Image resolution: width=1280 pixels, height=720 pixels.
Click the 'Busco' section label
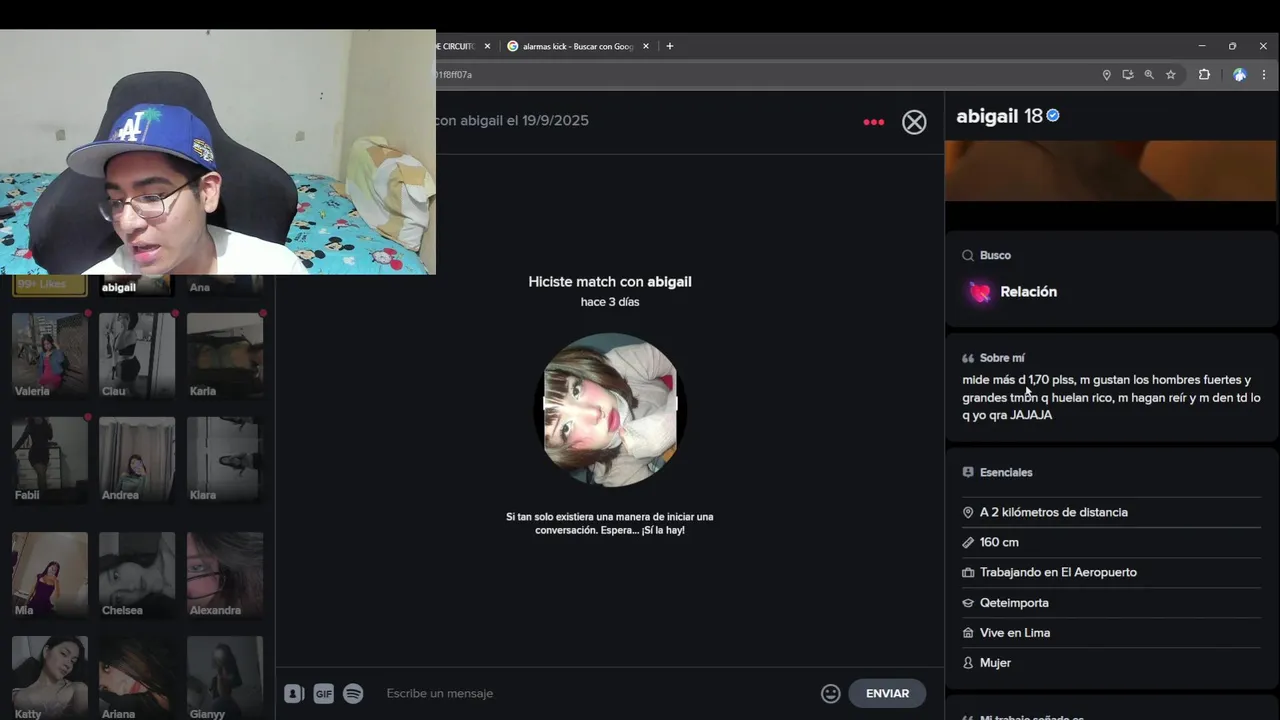(x=995, y=255)
